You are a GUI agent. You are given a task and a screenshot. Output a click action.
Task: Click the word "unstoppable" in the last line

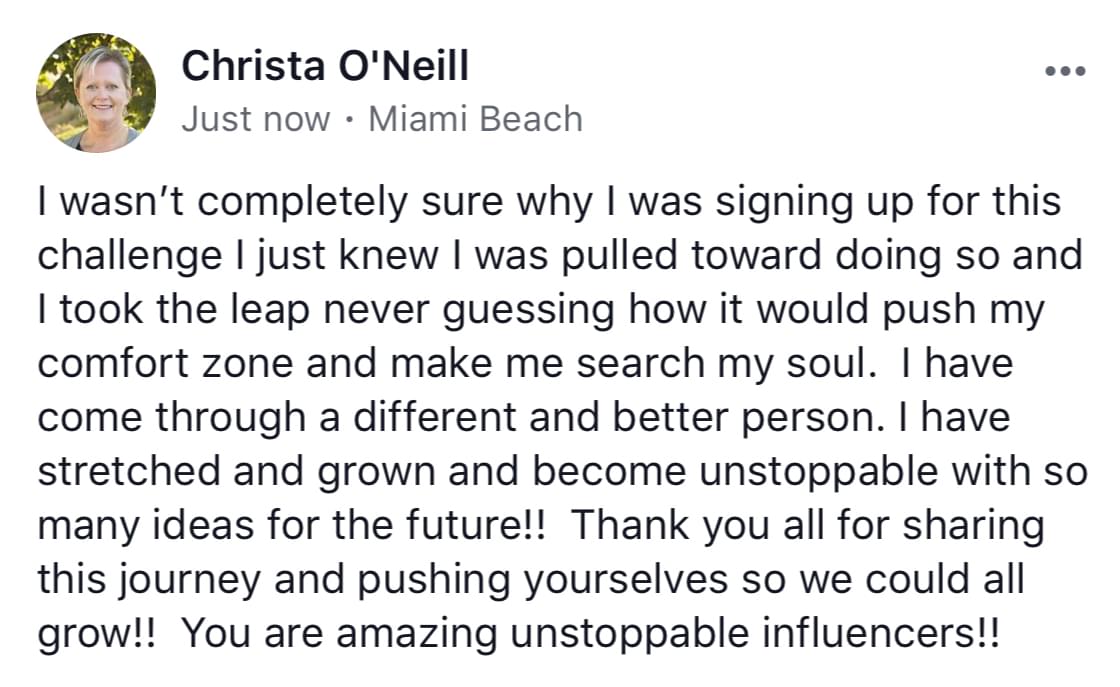(x=650, y=634)
